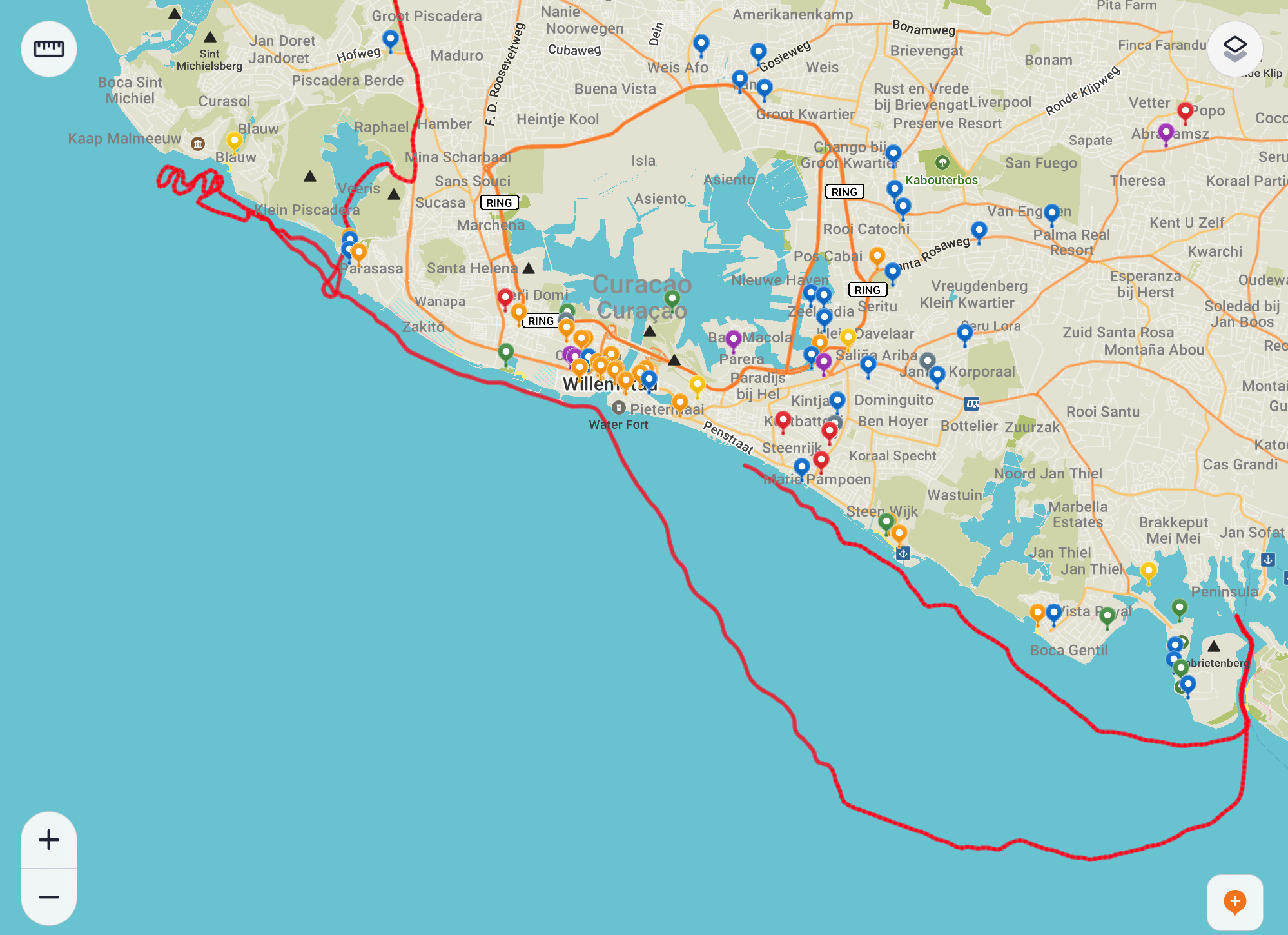
Task: Click the blue pin near Hofweg
Action: 390,39
